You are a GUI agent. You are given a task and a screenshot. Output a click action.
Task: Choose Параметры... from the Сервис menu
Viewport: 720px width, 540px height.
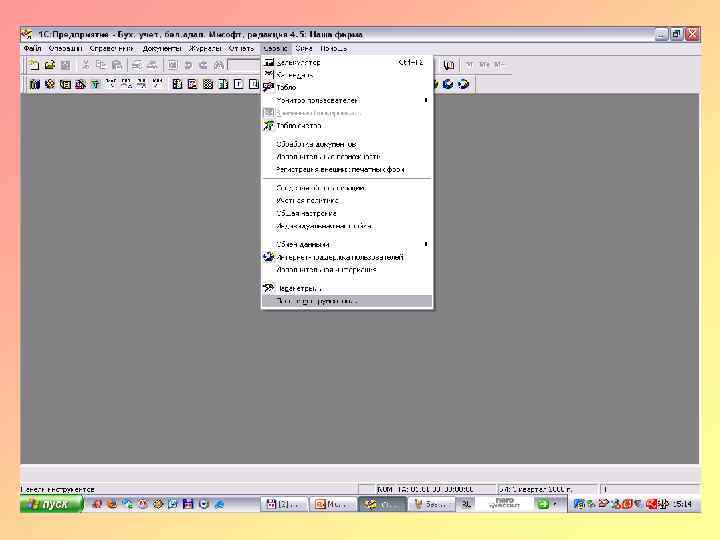click(x=347, y=288)
